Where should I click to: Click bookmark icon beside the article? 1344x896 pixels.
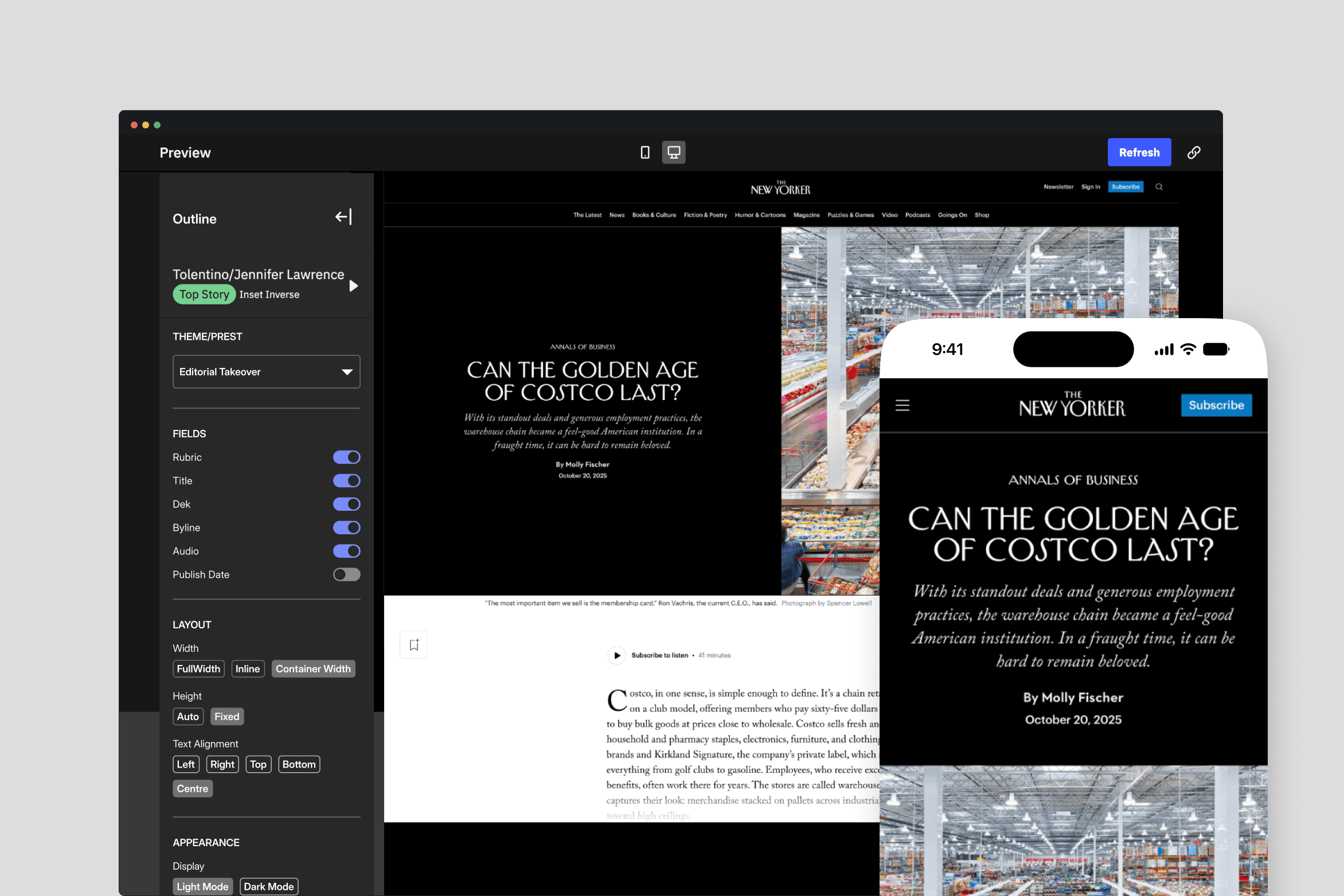pyautogui.click(x=414, y=645)
